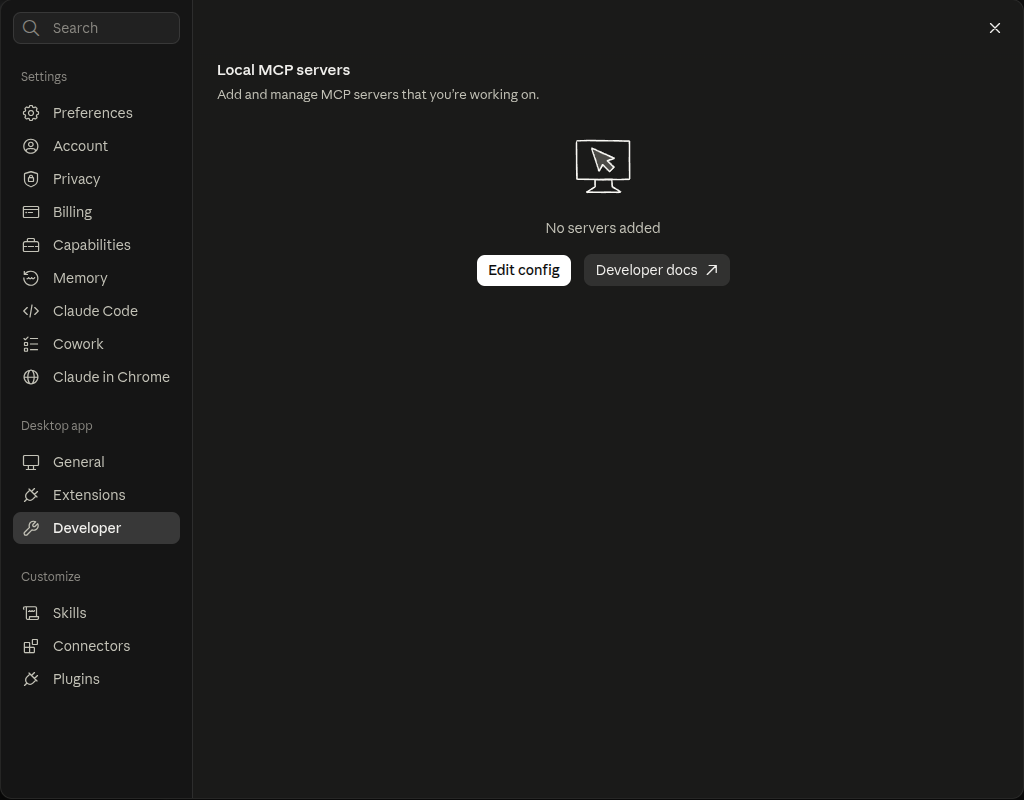Click the Plugins plug icon
This screenshot has width=1024, height=800.
click(x=31, y=679)
